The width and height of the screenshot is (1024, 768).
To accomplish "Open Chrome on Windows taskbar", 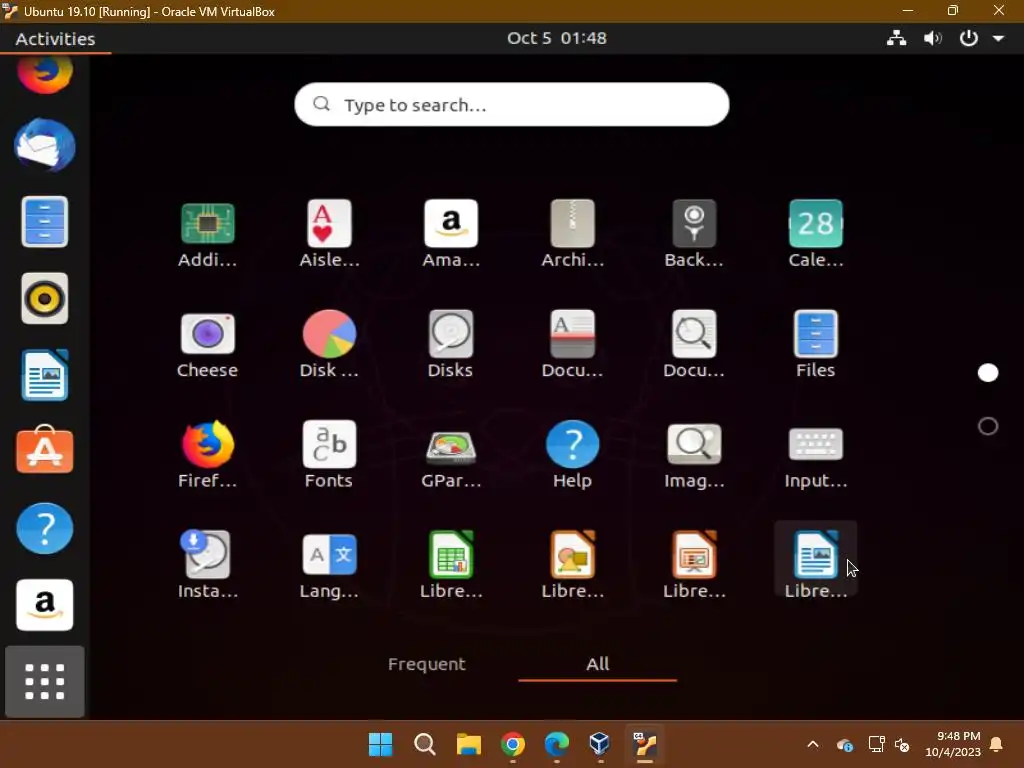I will pyautogui.click(x=513, y=743).
